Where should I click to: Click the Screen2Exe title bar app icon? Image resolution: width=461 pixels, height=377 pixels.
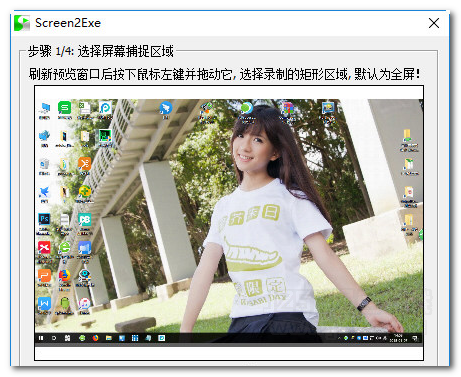[x=22, y=23]
